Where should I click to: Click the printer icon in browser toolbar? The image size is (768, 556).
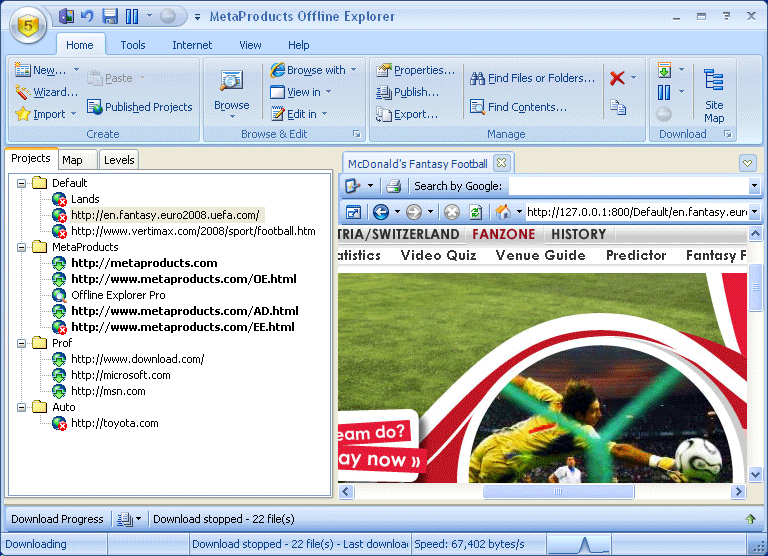(x=393, y=186)
